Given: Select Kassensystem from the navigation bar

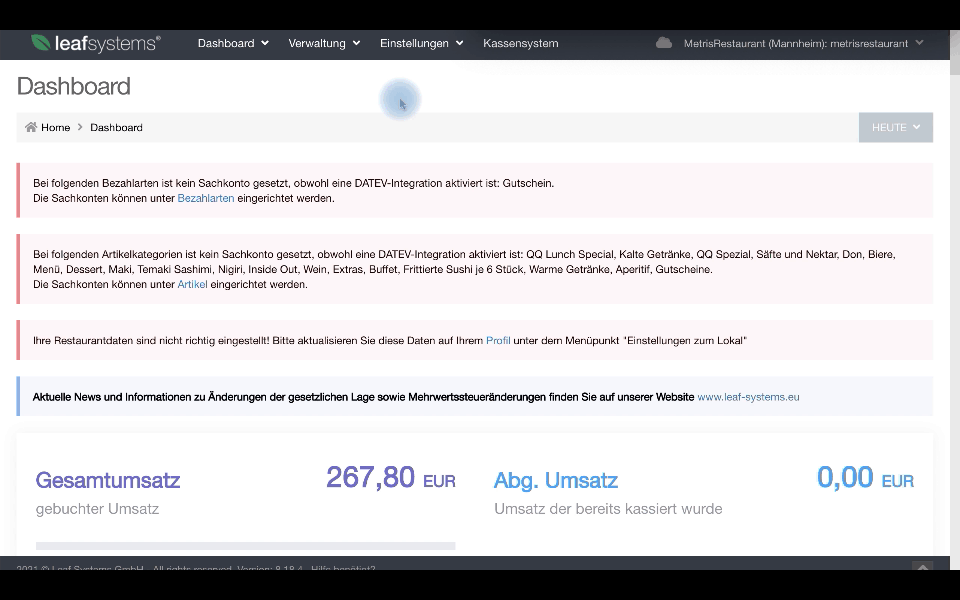Looking at the screenshot, I should [x=520, y=43].
